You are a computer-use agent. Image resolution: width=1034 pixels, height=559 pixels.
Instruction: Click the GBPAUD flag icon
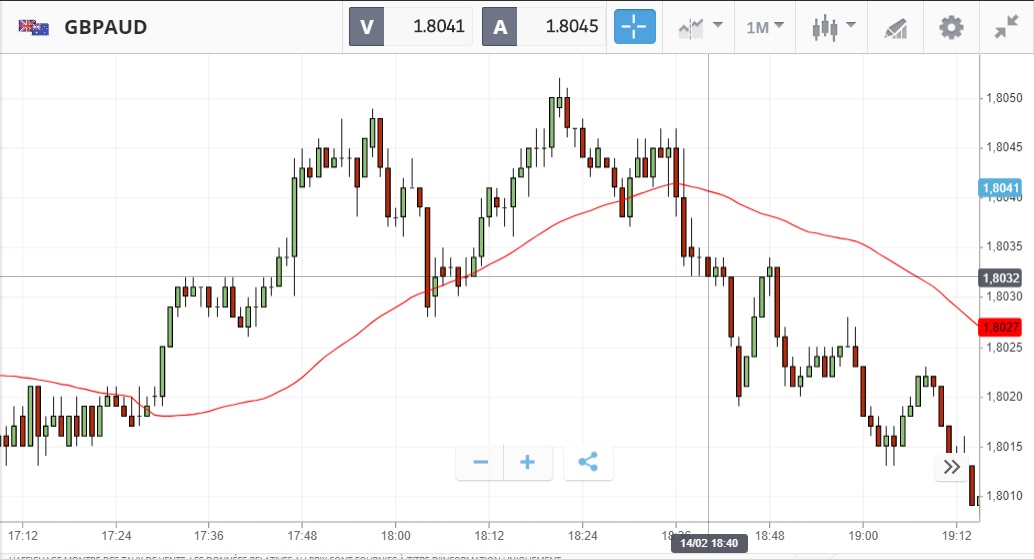pyautogui.click(x=33, y=27)
